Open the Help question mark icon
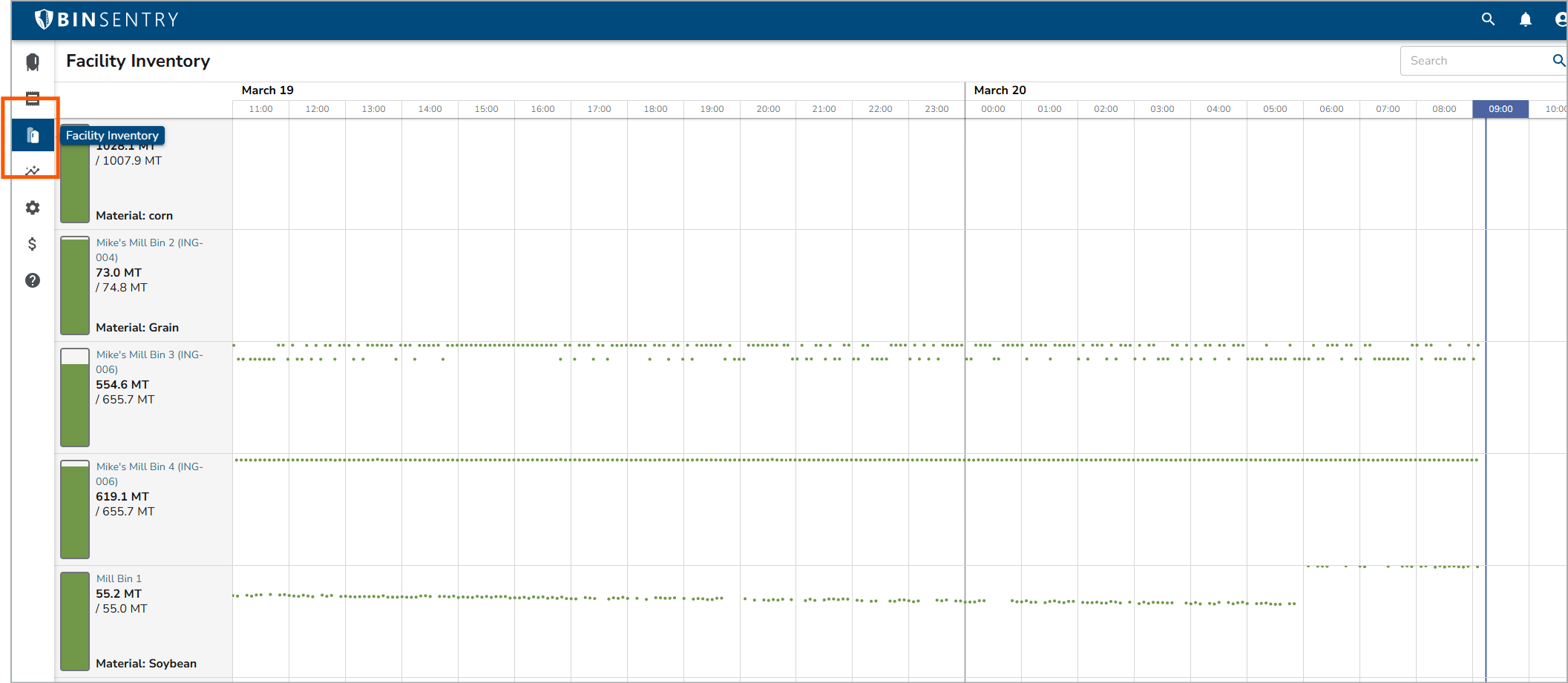Viewport: 1568px width, 683px height. pyautogui.click(x=32, y=280)
